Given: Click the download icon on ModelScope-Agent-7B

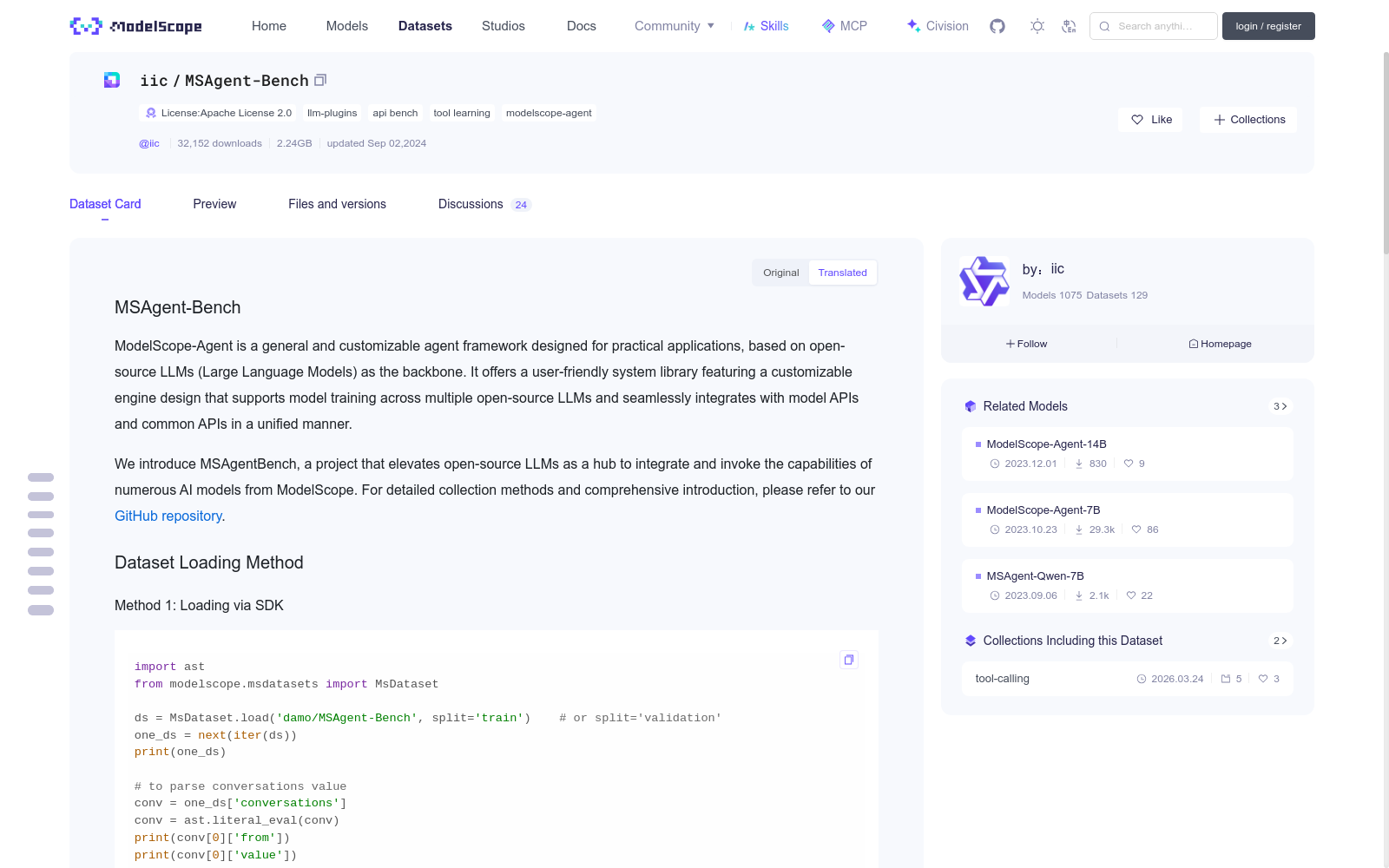Looking at the screenshot, I should (1079, 529).
